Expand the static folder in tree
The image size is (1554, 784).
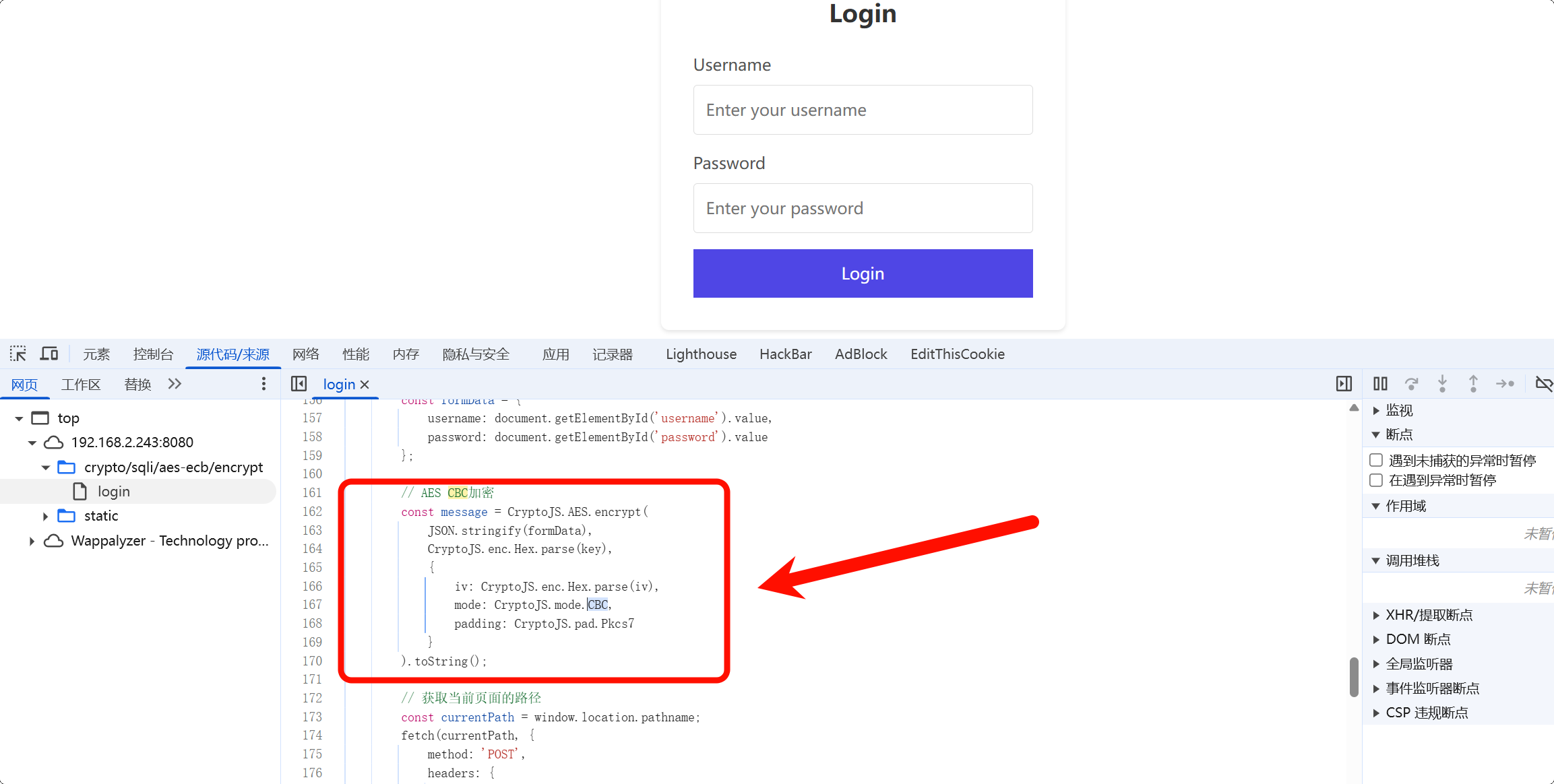(45, 516)
